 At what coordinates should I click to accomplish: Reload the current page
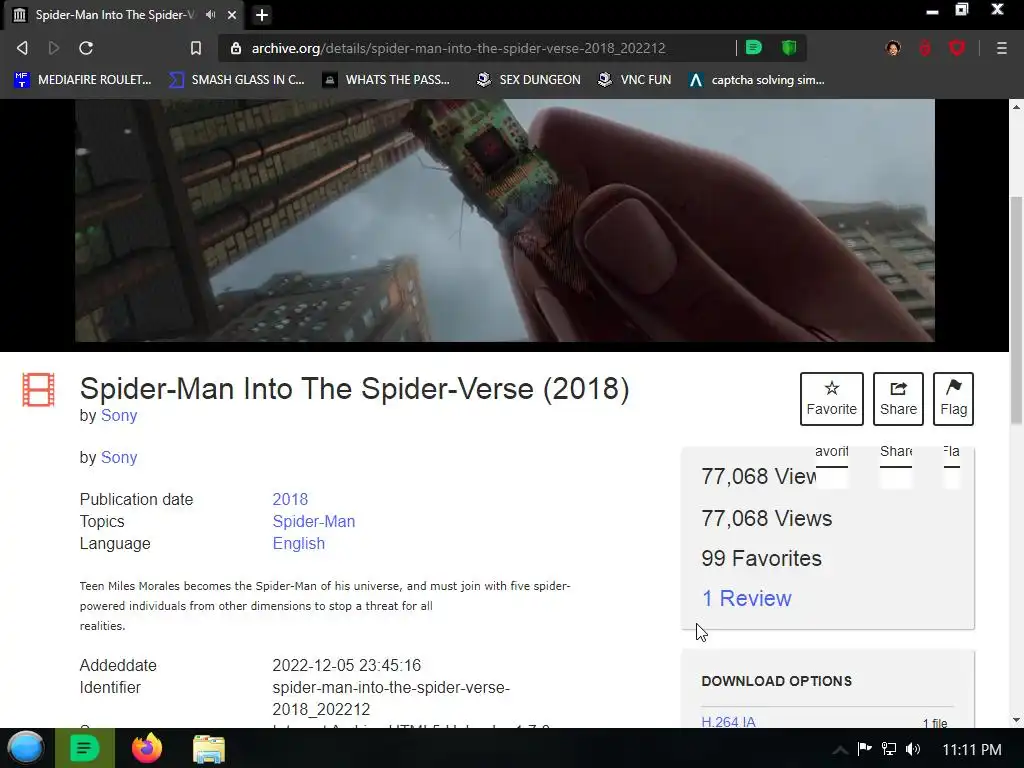(x=86, y=48)
